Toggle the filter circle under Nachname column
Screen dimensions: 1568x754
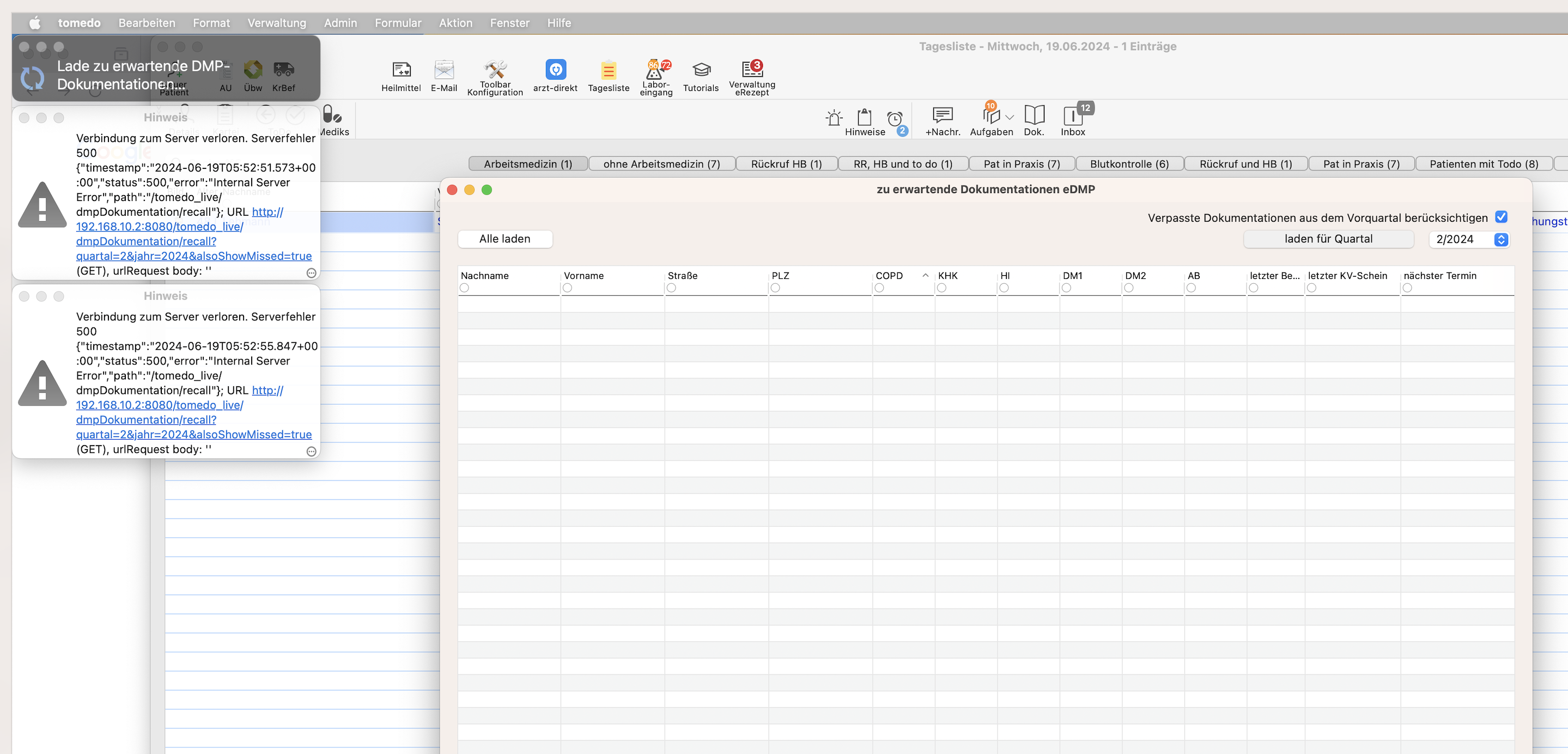point(464,288)
